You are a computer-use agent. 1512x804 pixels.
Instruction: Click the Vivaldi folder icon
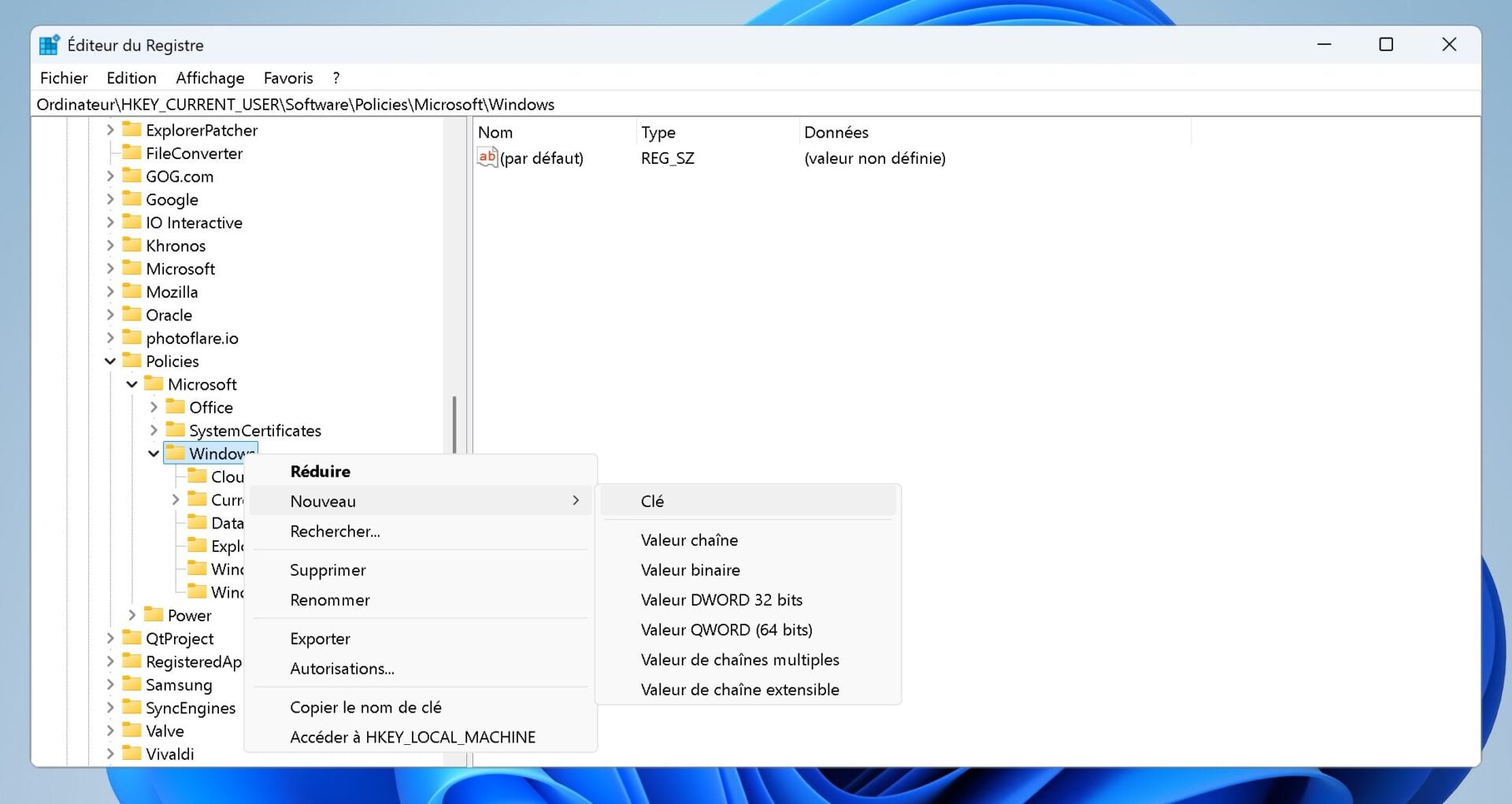132,753
